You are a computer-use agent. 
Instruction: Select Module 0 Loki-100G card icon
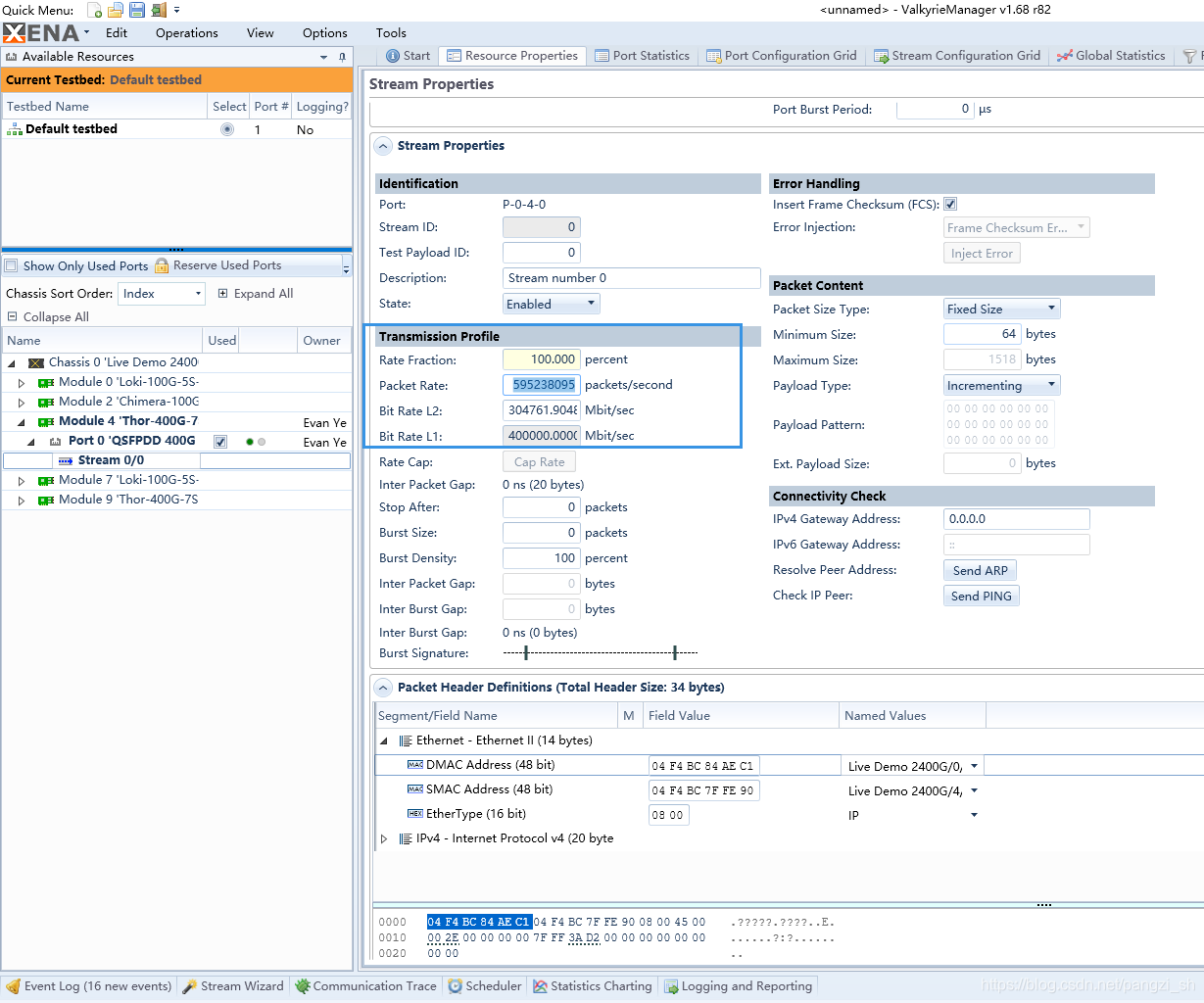[46, 382]
